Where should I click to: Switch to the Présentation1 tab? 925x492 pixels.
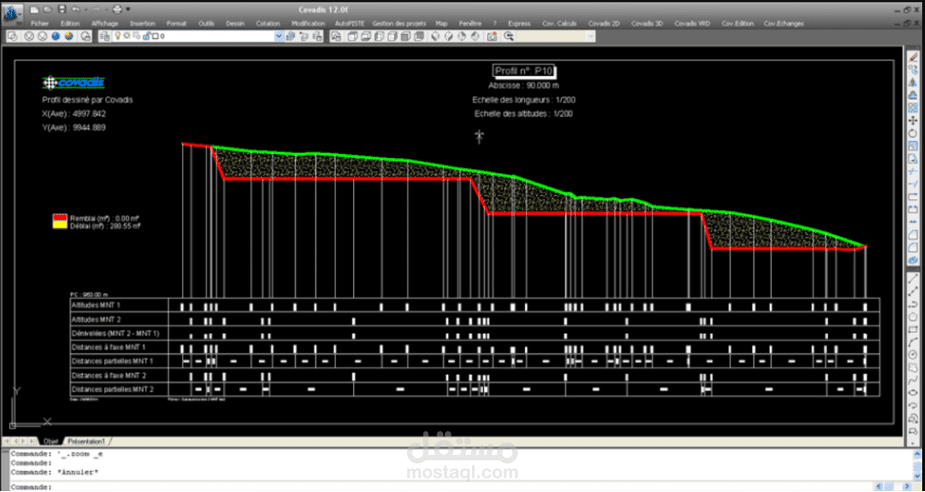(89, 440)
